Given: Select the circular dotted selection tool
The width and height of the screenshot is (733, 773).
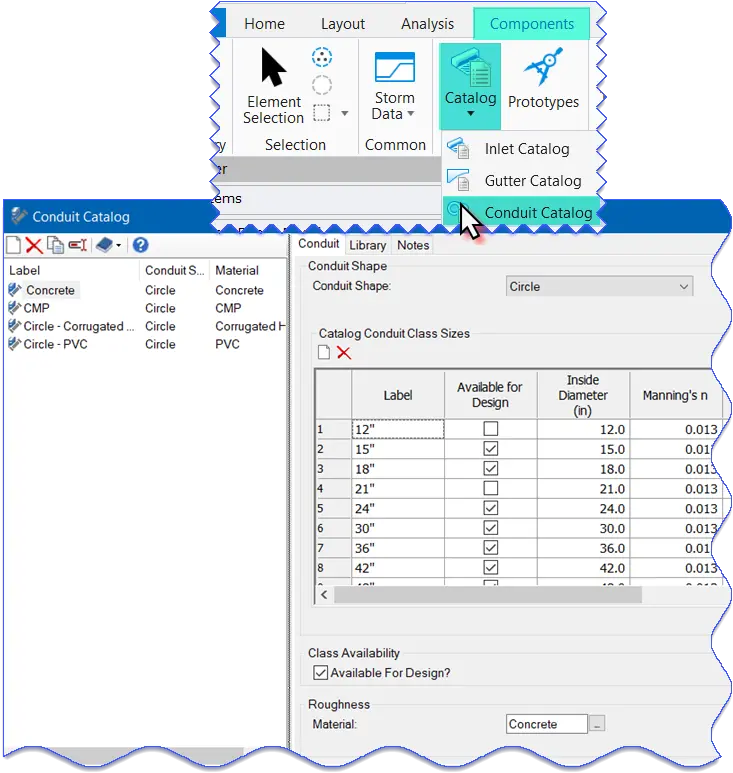Looking at the screenshot, I should pos(322,57).
